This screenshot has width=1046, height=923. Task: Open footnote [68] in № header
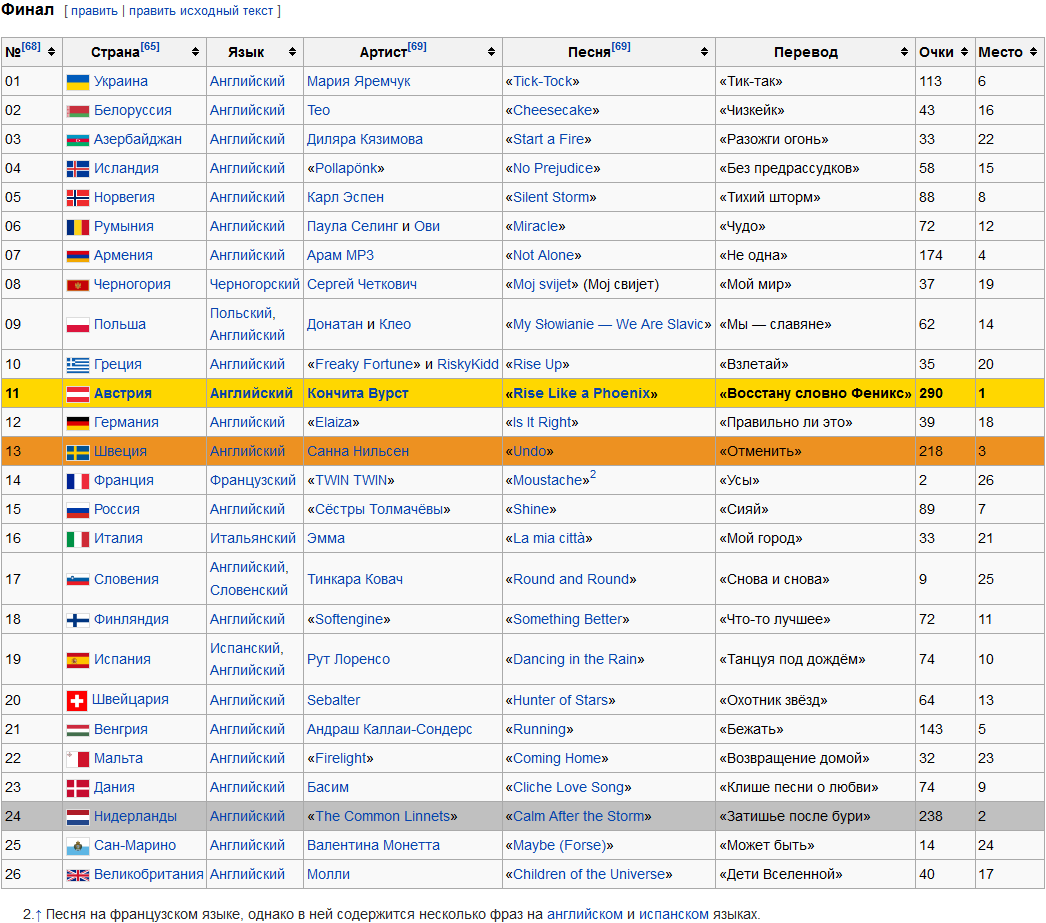pyautogui.click(x=31, y=47)
